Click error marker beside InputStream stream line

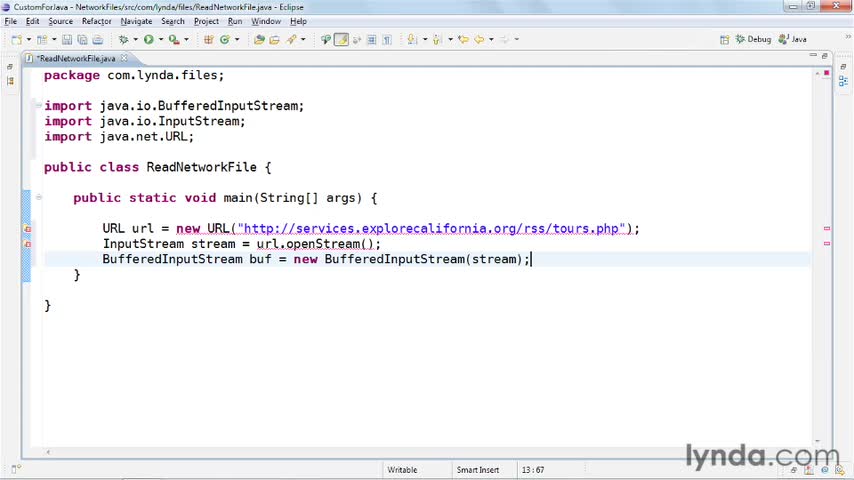pyautogui.click(x=27, y=244)
